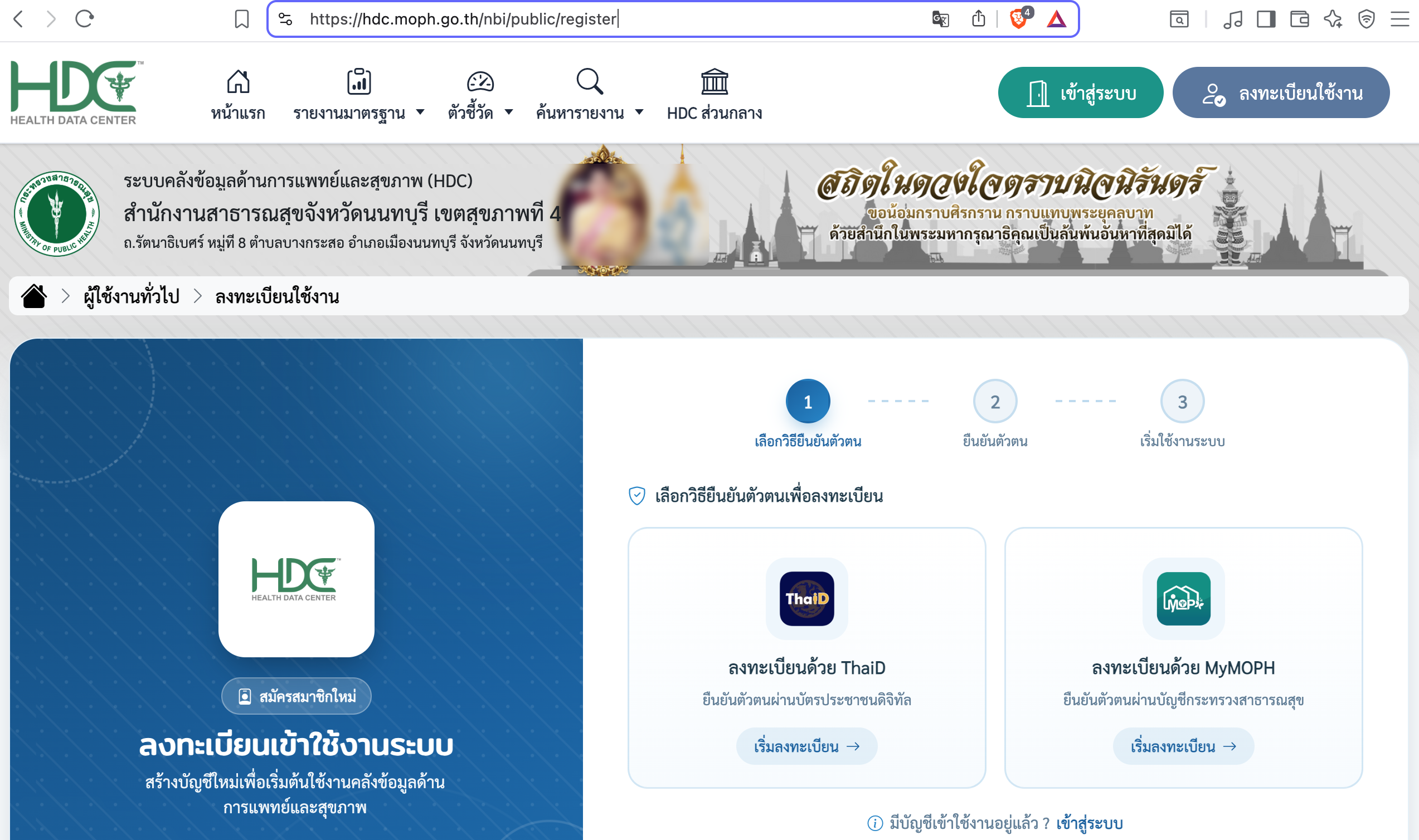Image resolution: width=1419 pixels, height=840 pixels.
Task: Click Brave Rewards triangle icon
Action: [x=1057, y=19]
